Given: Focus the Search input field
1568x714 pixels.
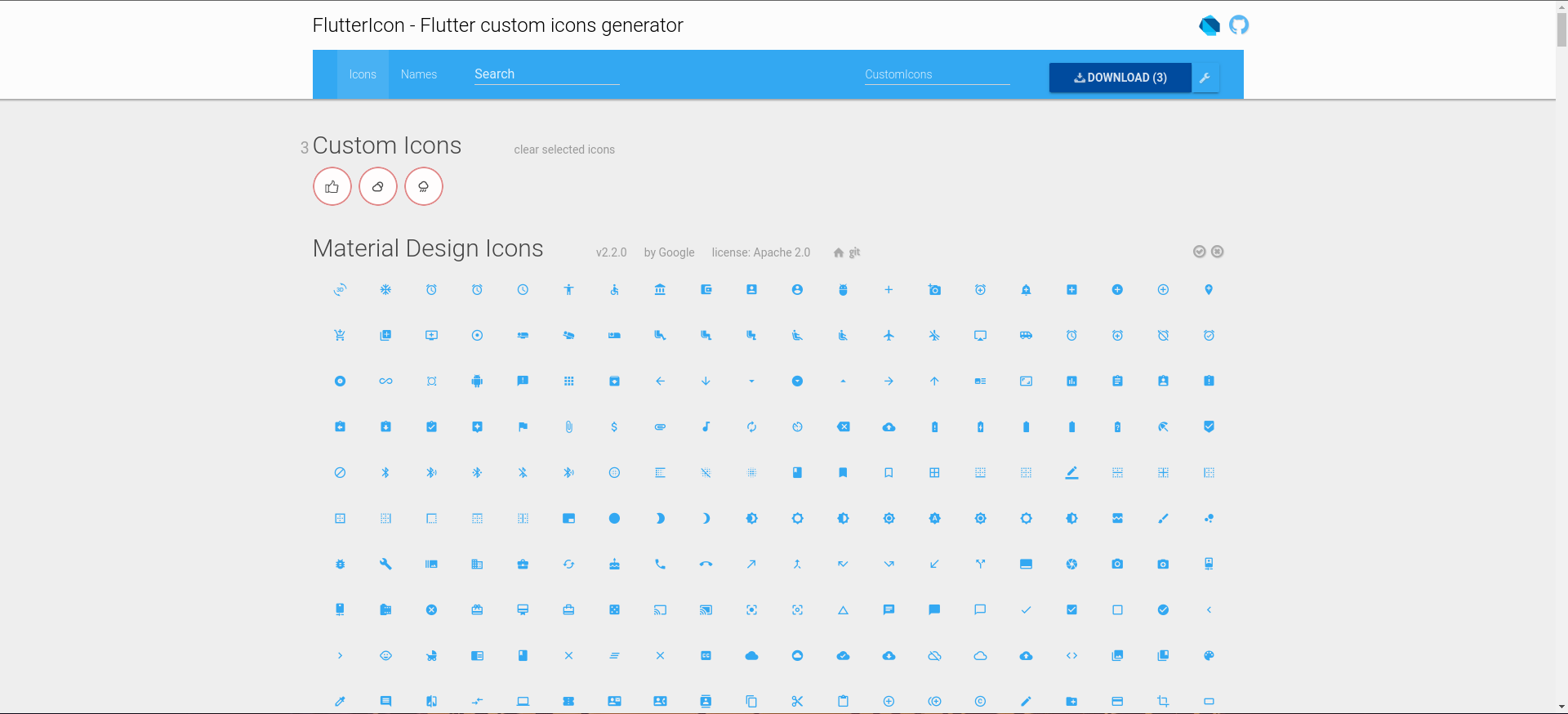Looking at the screenshot, I should point(546,74).
